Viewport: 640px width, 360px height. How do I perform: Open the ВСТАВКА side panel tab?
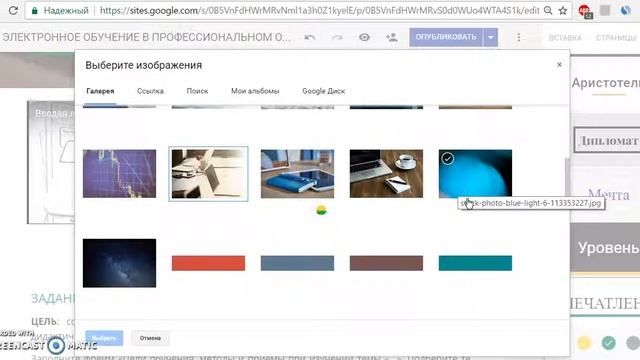pos(565,38)
